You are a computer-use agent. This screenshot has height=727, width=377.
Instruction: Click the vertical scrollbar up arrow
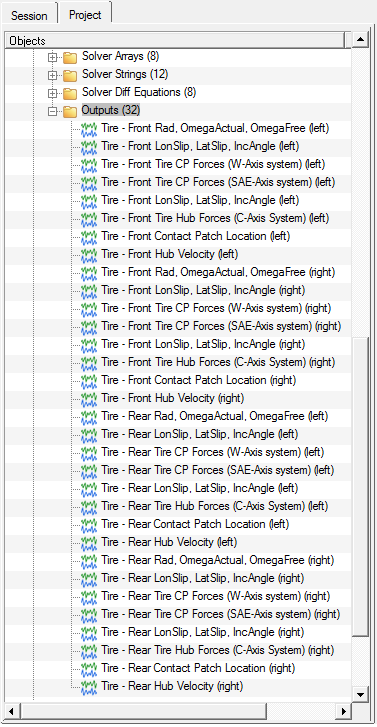click(x=360, y=40)
